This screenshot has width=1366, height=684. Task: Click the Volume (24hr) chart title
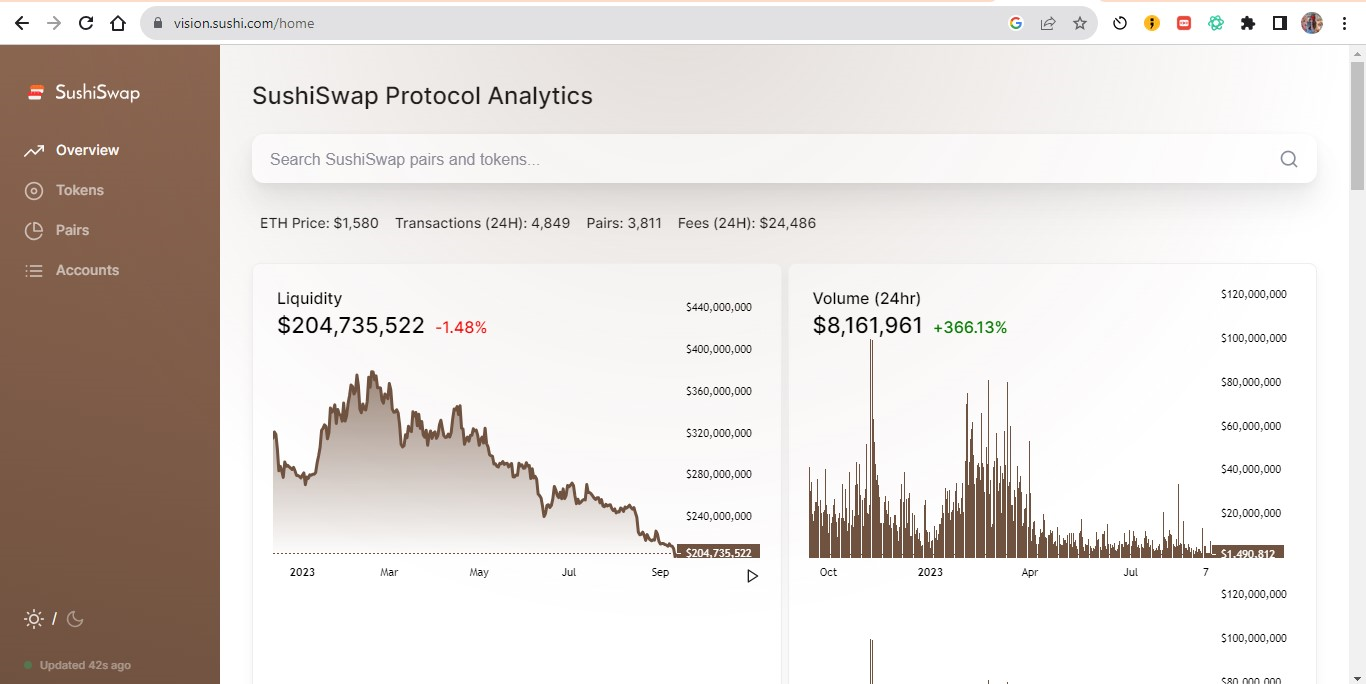point(867,298)
